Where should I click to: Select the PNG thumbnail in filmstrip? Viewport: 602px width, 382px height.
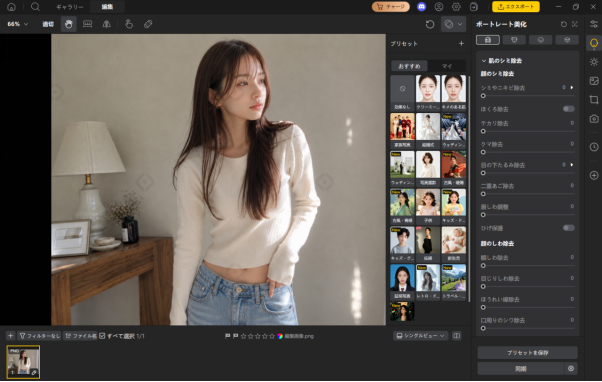click(23, 362)
